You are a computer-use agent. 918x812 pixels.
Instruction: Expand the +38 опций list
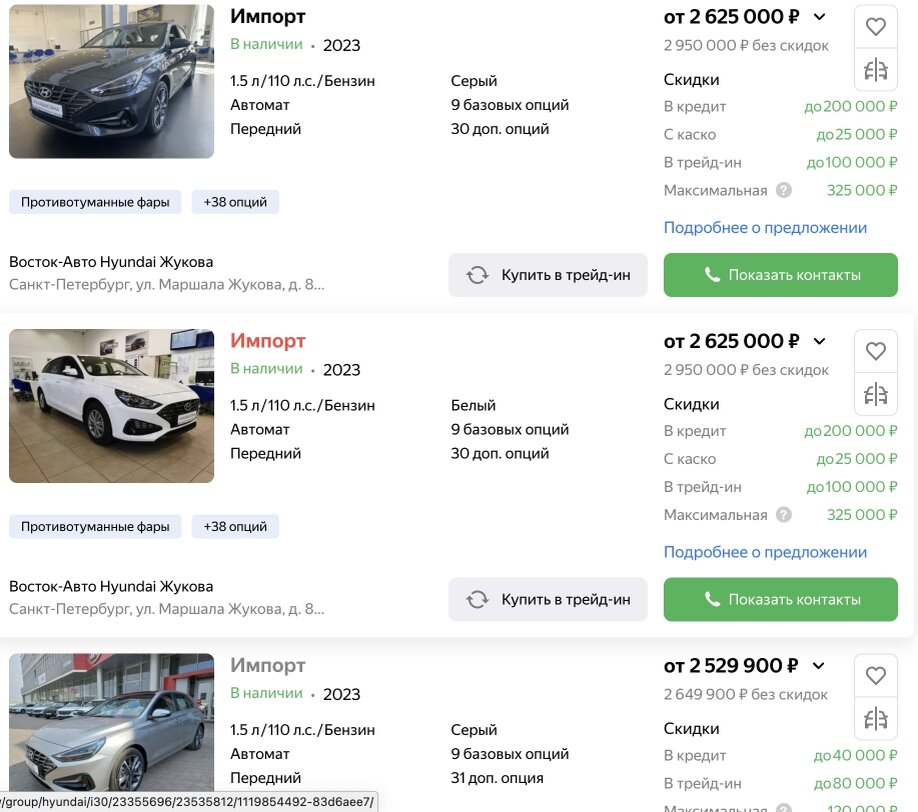point(235,201)
